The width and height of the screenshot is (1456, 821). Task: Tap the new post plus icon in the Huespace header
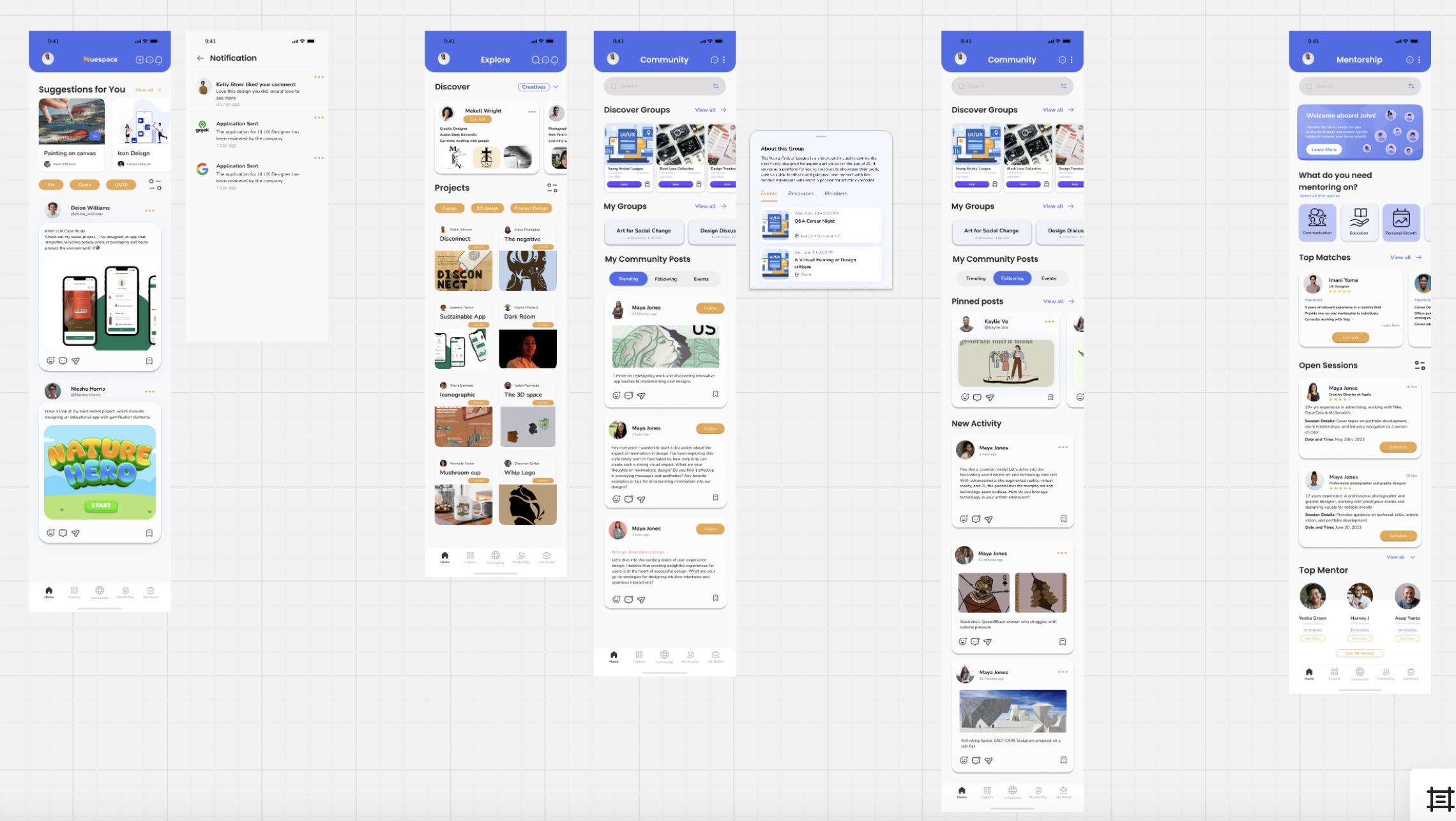[140, 59]
